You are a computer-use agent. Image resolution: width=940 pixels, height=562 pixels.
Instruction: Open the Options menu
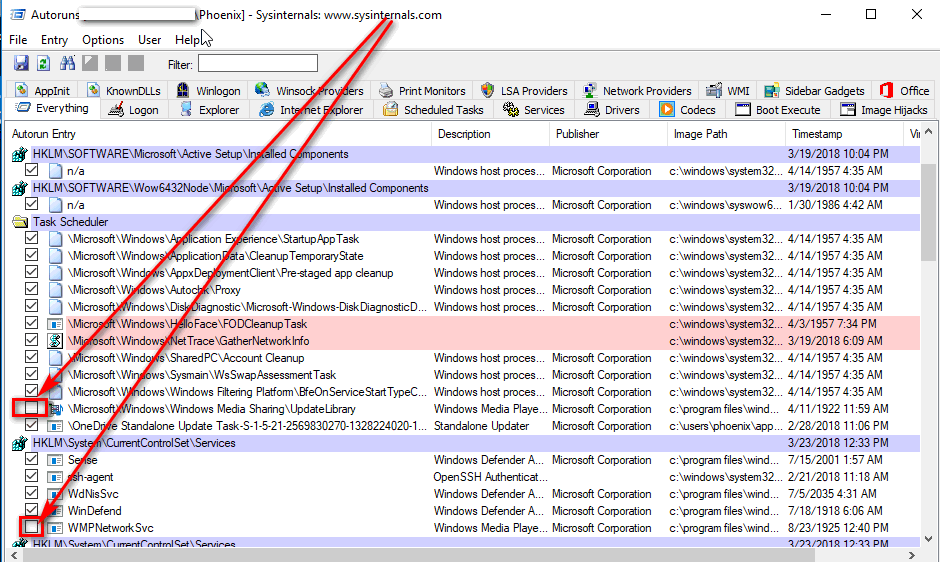point(103,40)
